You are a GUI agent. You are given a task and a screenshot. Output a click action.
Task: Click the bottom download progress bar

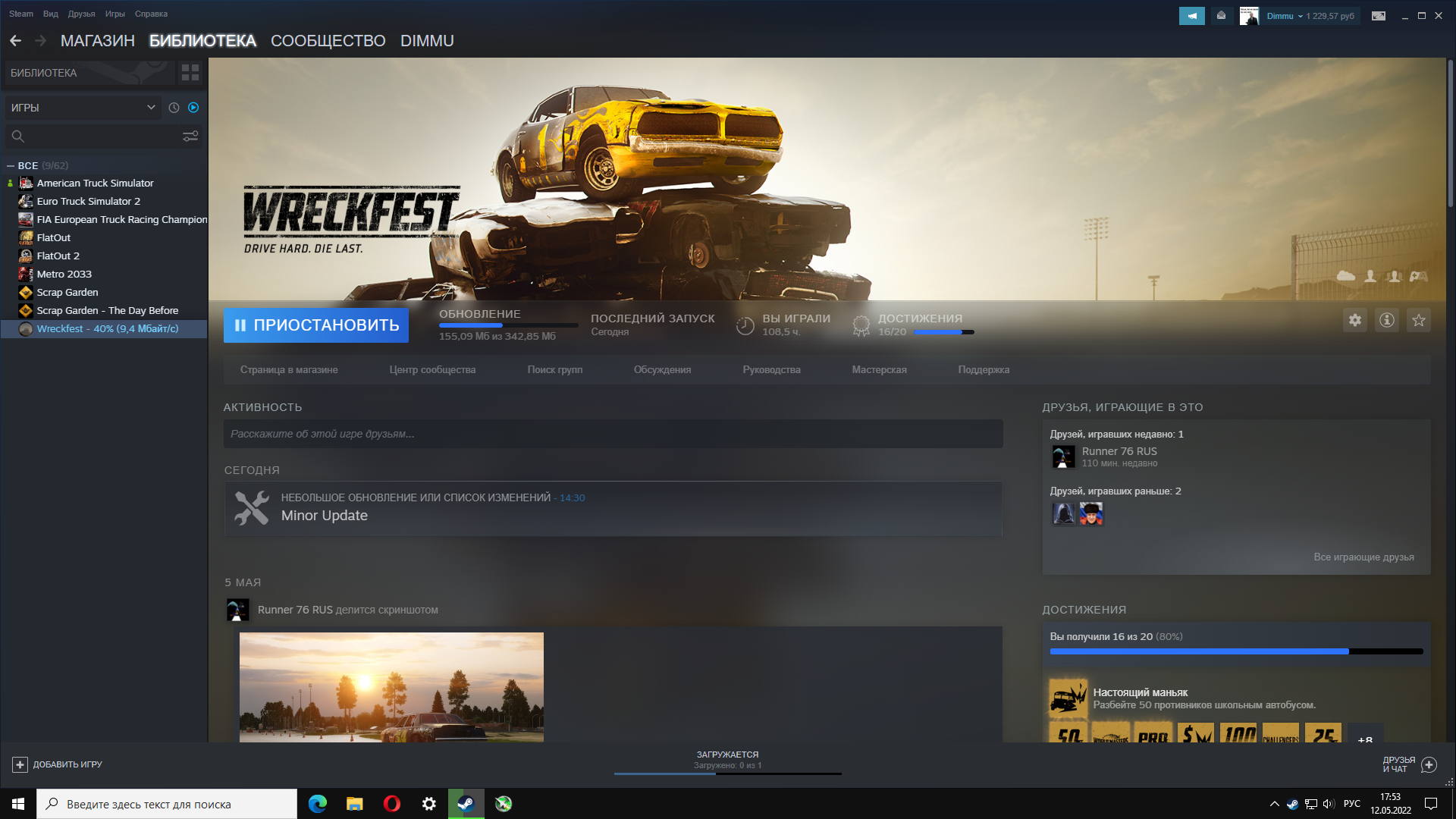tap(727, 773)
